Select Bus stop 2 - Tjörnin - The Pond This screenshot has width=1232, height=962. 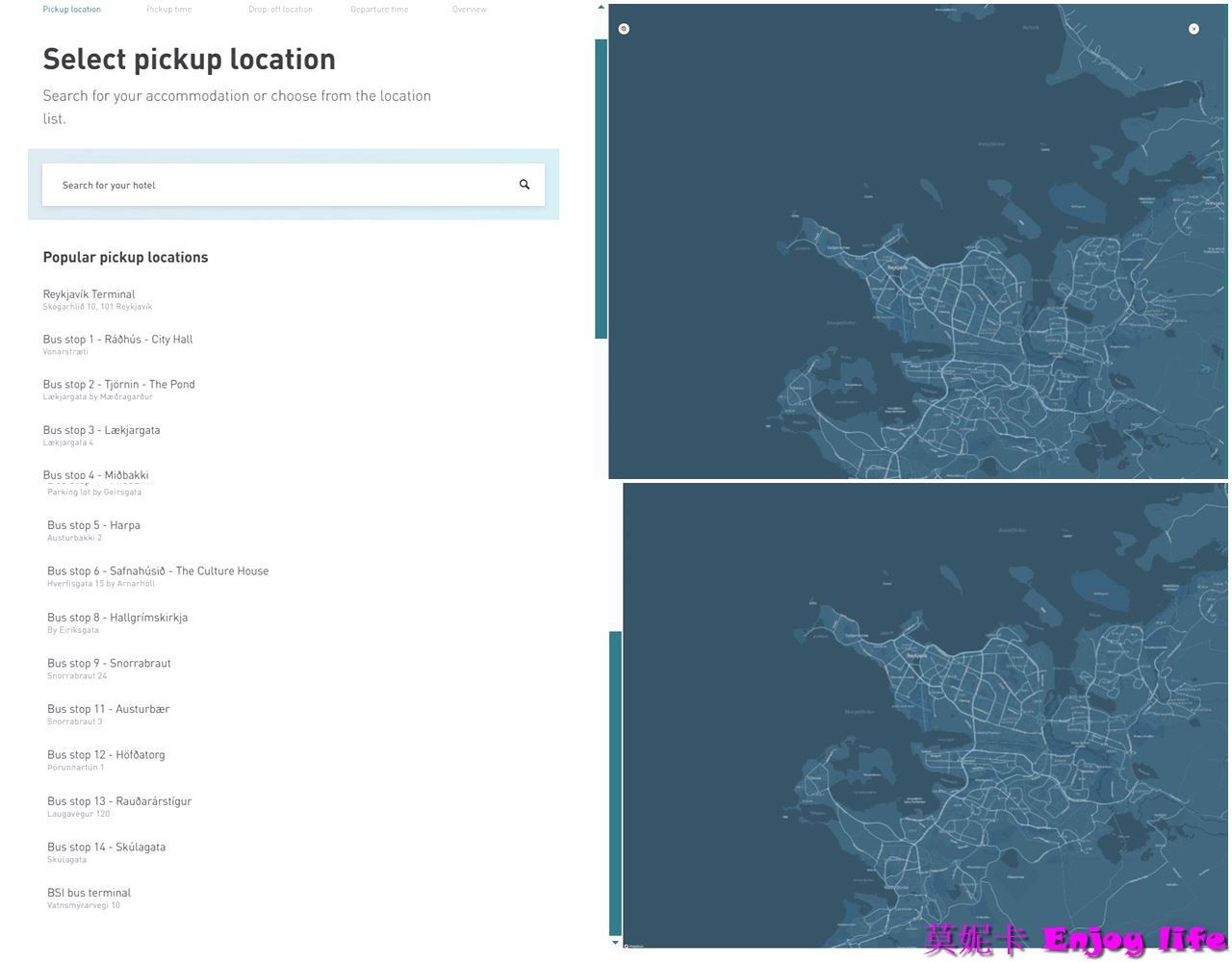[118, 385]
